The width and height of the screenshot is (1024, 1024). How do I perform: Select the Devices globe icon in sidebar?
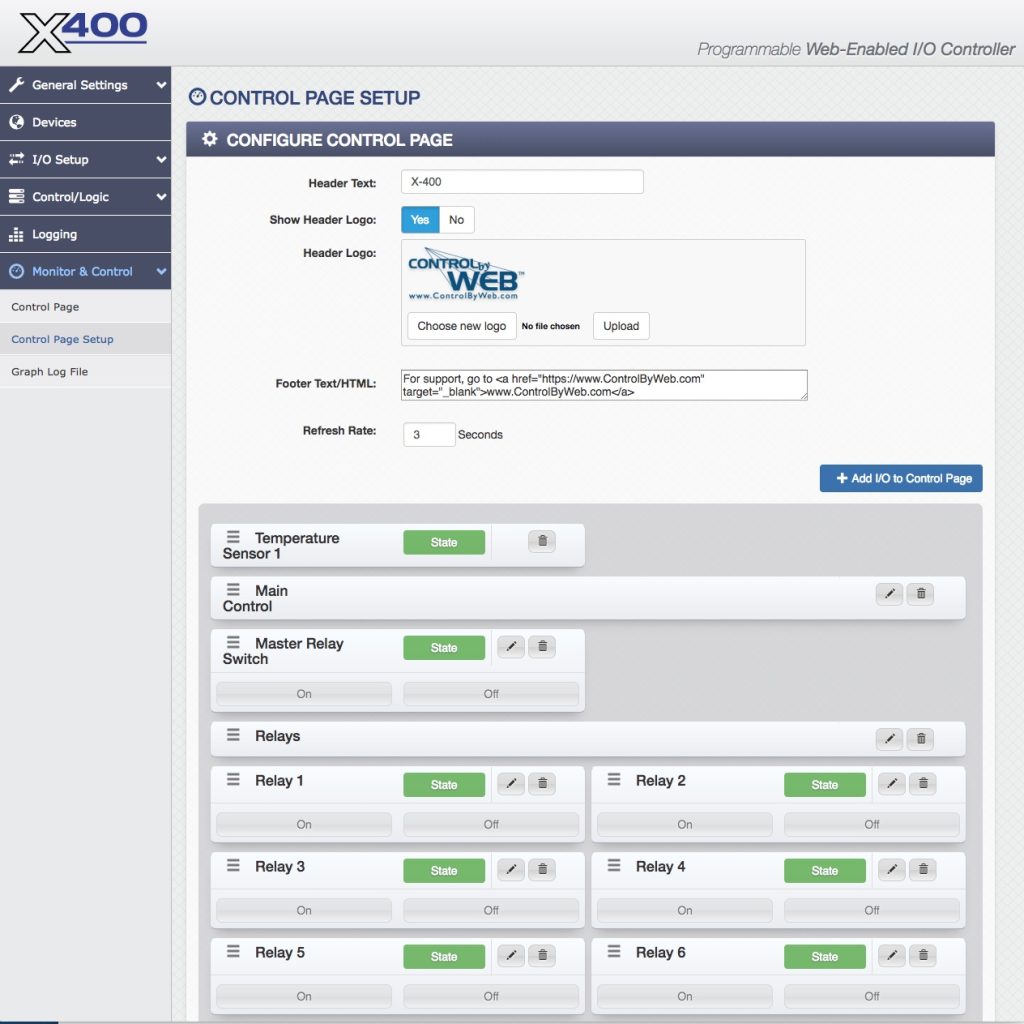click(17, 122)
